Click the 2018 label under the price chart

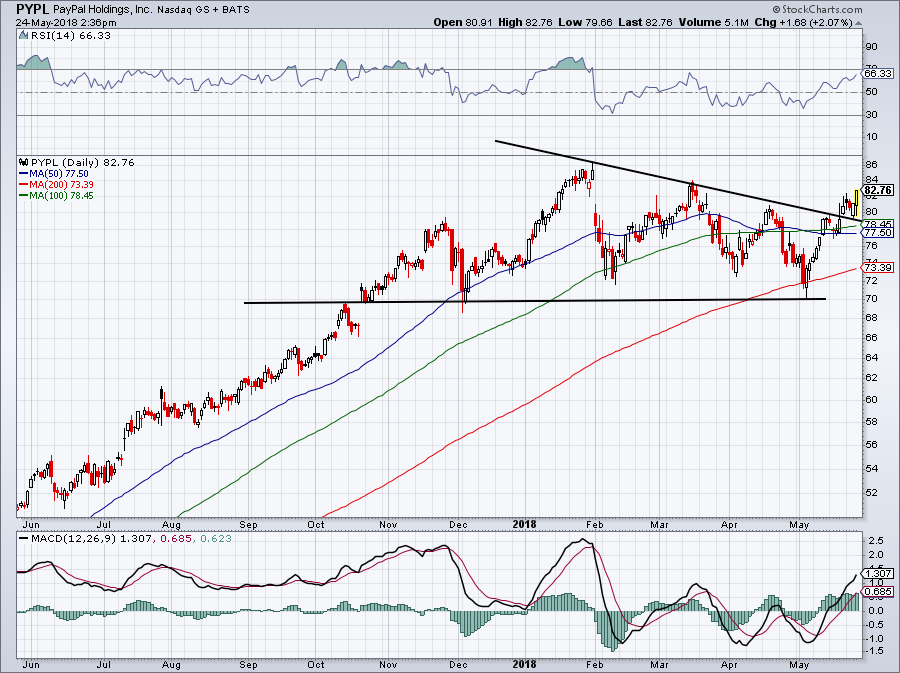tap(524, 524)
